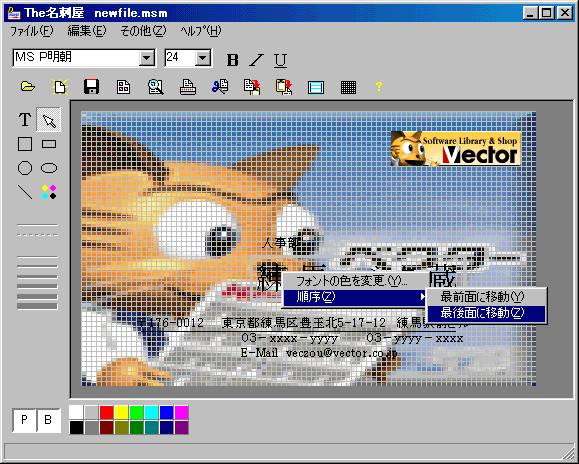Pick the red color swatch
Viewport: 579px width, 464px height.
pyautogui.click(x=106, y=412)
